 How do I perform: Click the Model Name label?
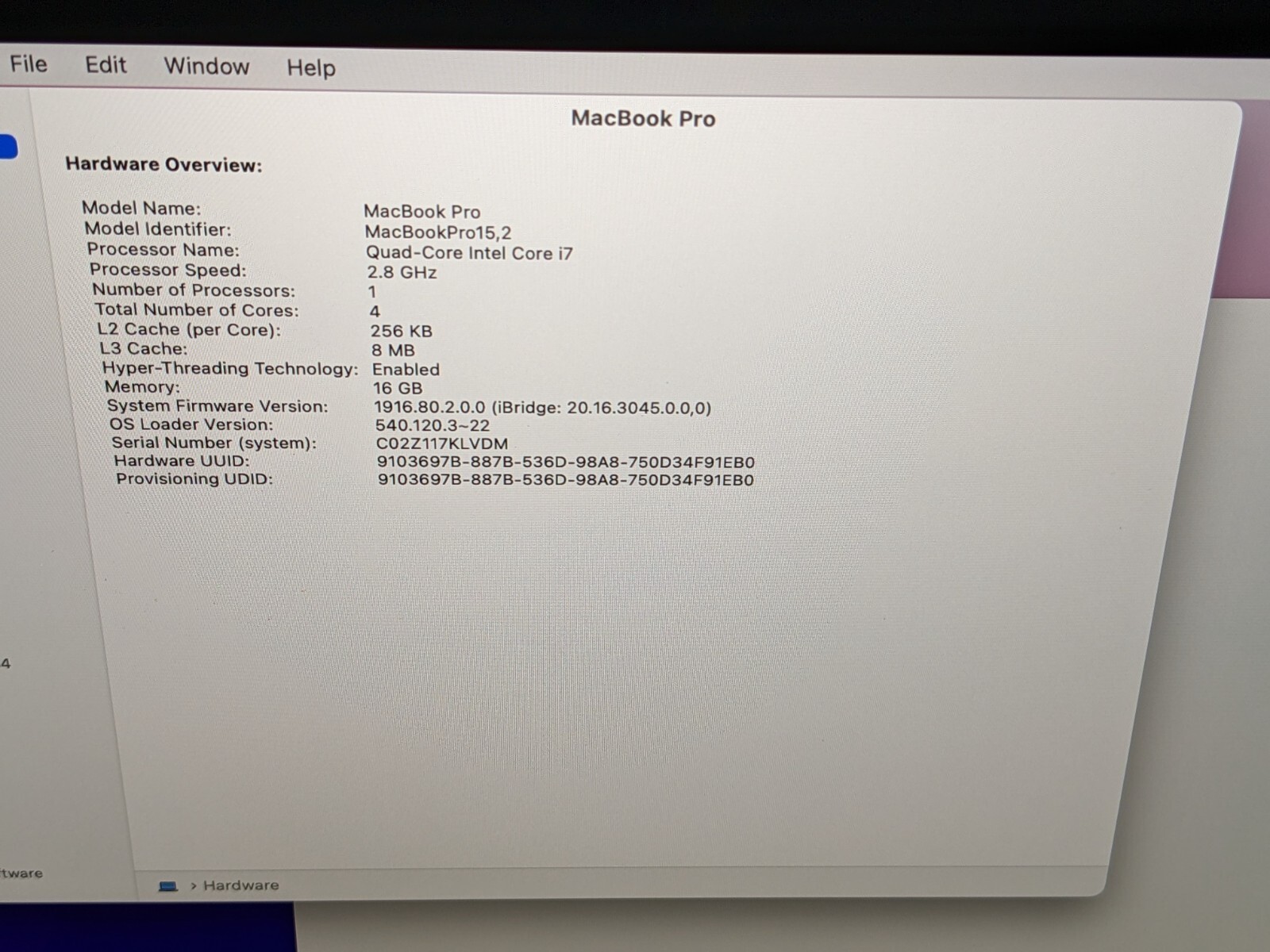pyautogui.click(x=141, y=208)
